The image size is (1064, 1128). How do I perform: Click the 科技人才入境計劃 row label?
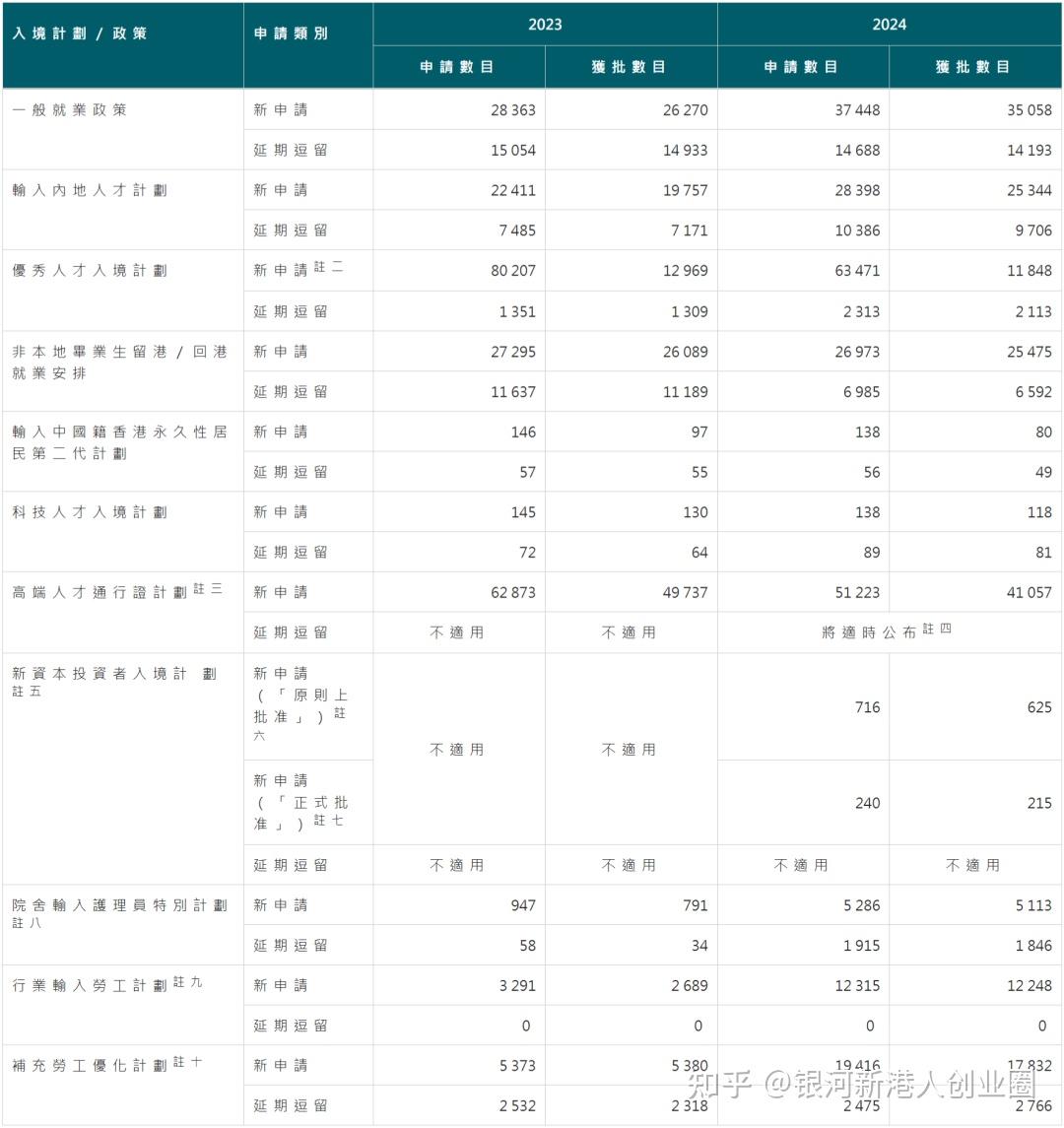[90, 512]
